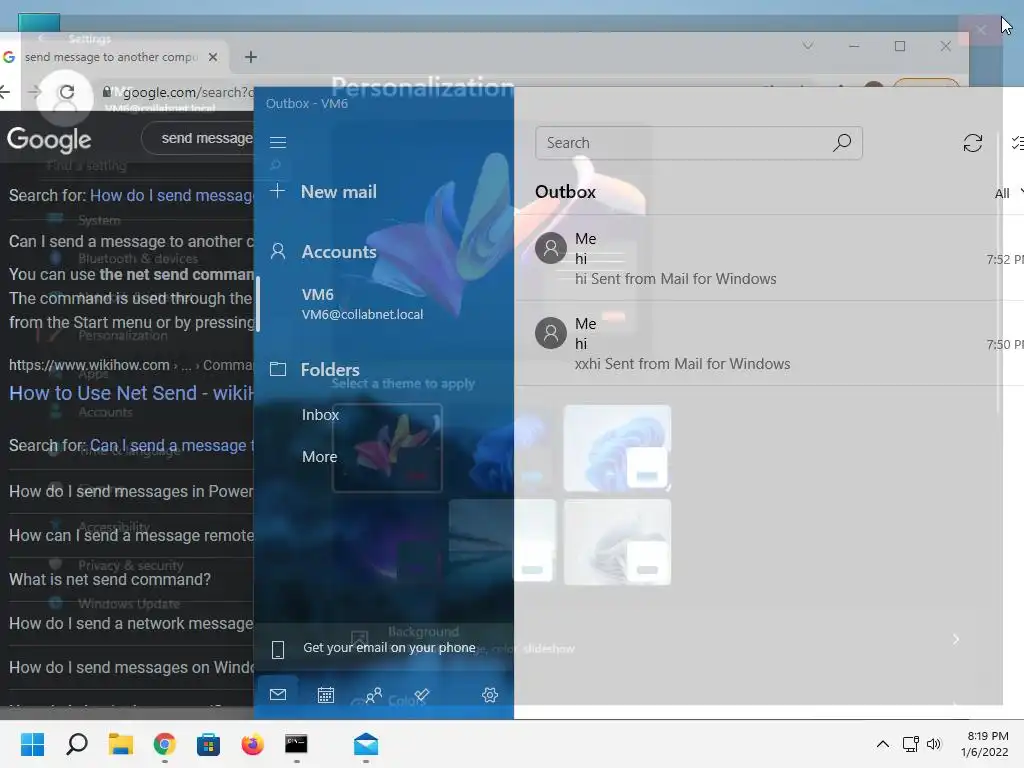This screenshot has height=768, width=1024.
Task: Open File Explorer from taskbar
Action: point(121,744)
